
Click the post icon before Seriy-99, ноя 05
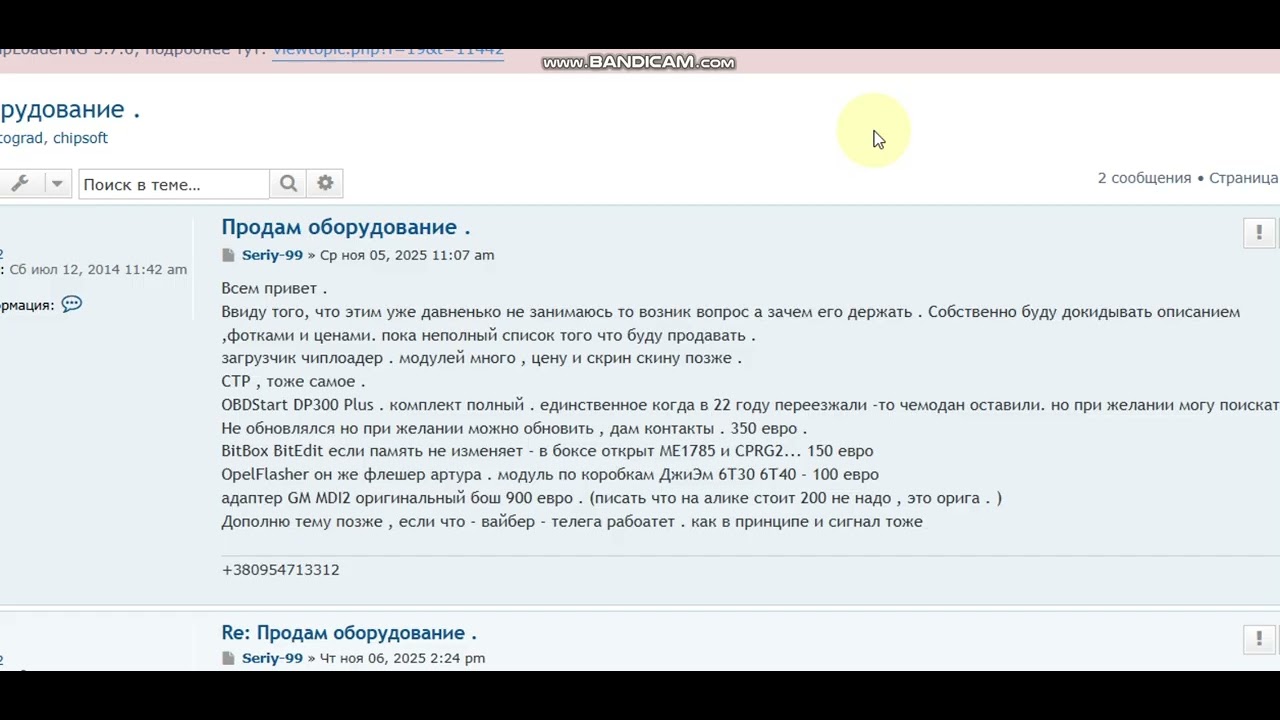(228, 255)
